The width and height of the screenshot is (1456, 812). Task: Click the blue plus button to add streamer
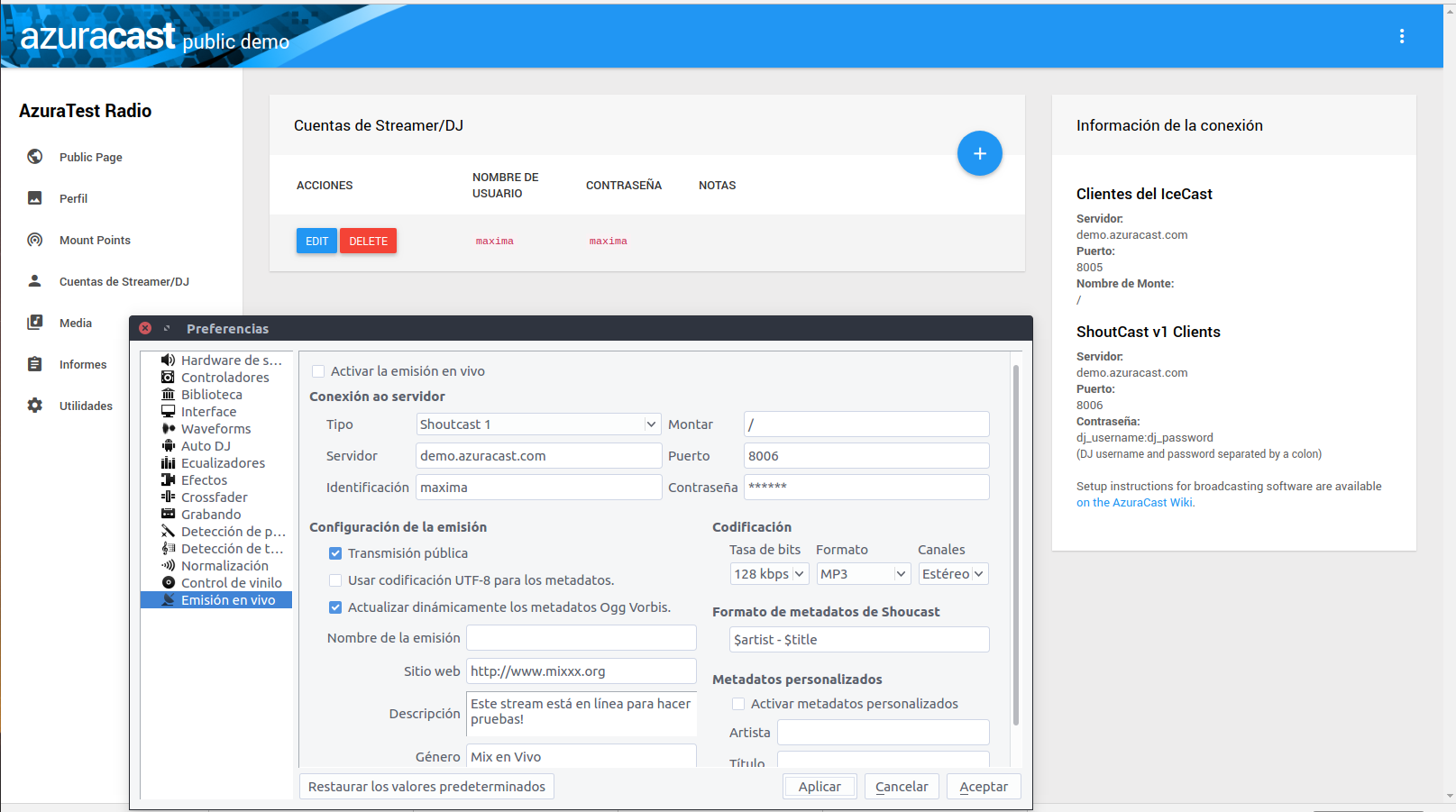pyautogui.click(x=980, y=153)
